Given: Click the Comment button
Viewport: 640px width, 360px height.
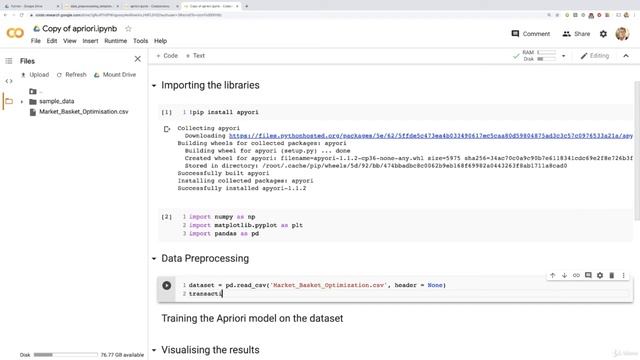Looking at the screenshot, I should (531, 34).
